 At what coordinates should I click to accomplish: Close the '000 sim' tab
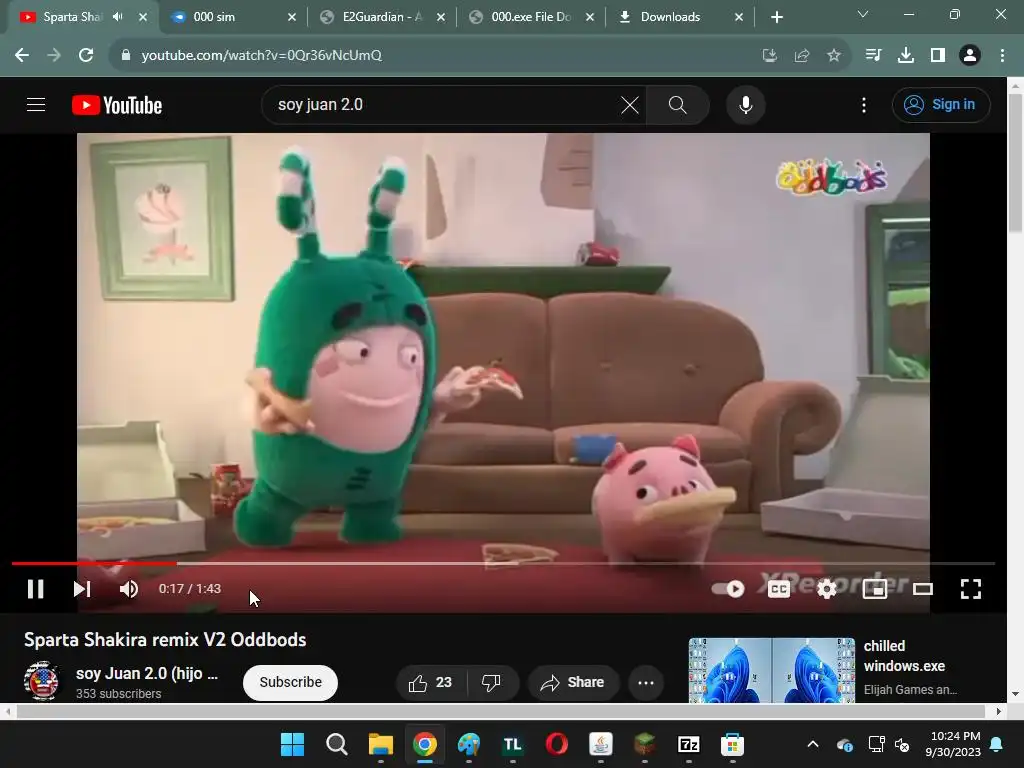tap(292, 18)
